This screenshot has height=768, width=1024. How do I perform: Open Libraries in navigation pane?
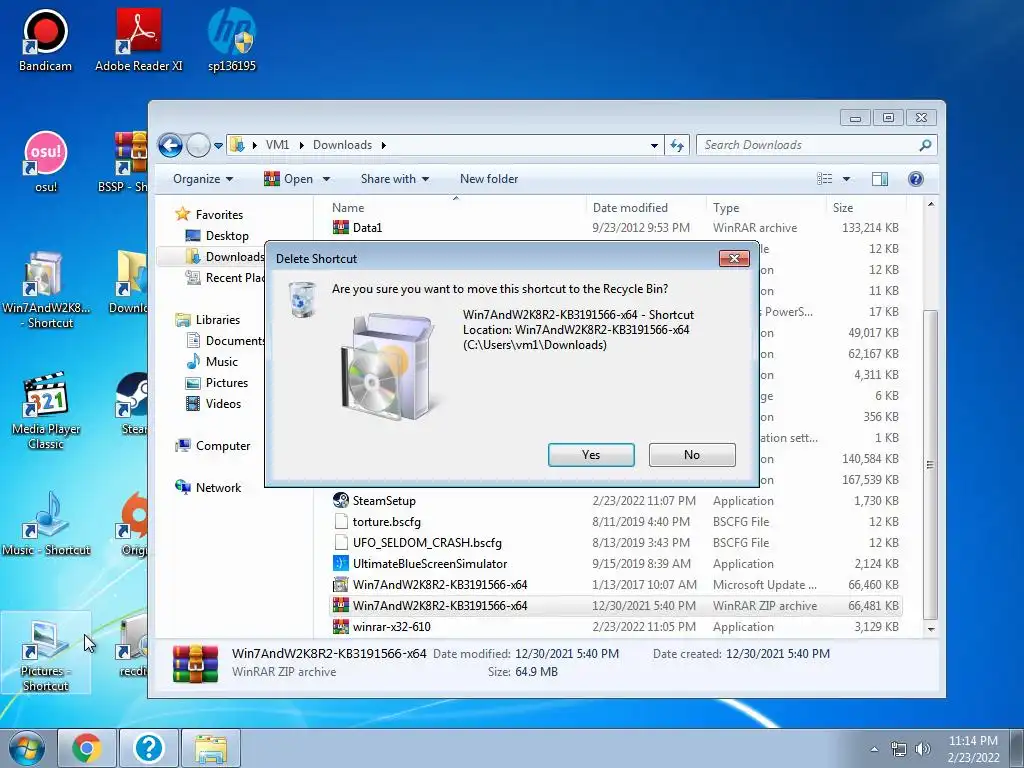208,320
